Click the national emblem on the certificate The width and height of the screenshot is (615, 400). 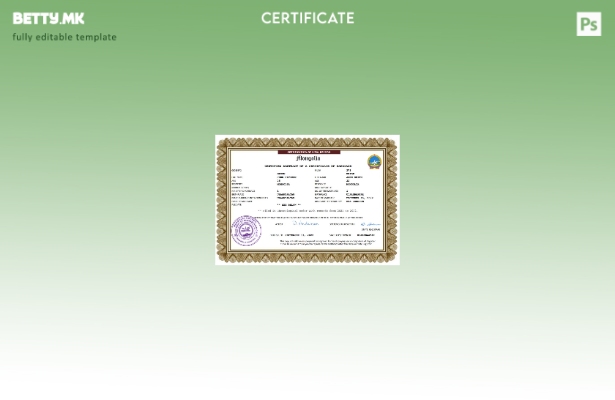pyautogui.click(x=374, y=162)
